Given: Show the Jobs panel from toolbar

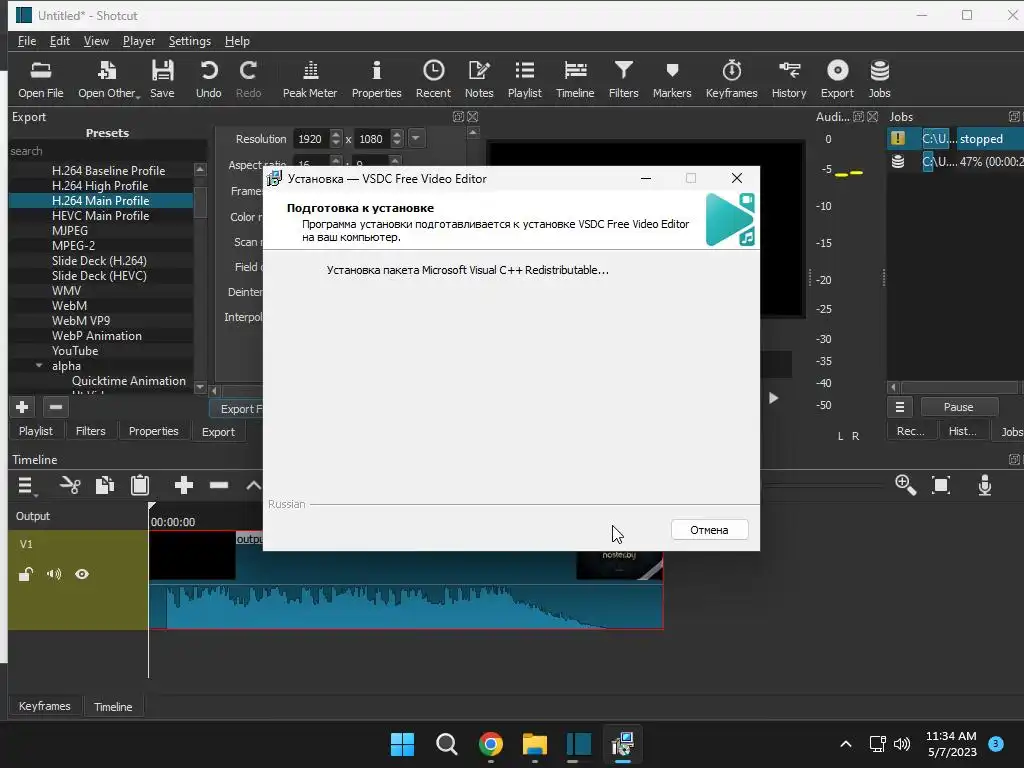Looking at the screenshot, I should coord(879,80).
